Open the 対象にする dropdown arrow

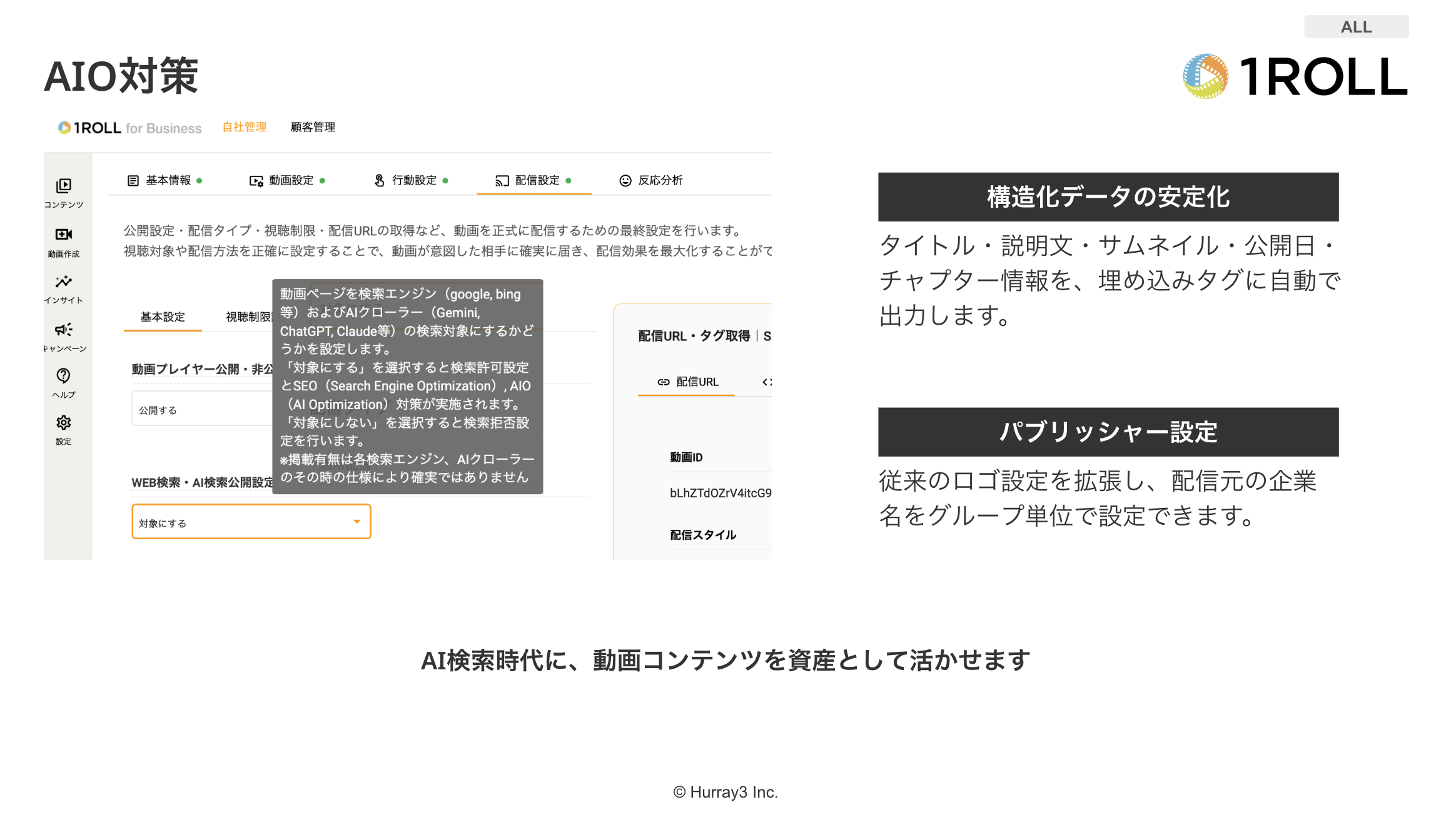pyautogui.click(x=356, y=522)
